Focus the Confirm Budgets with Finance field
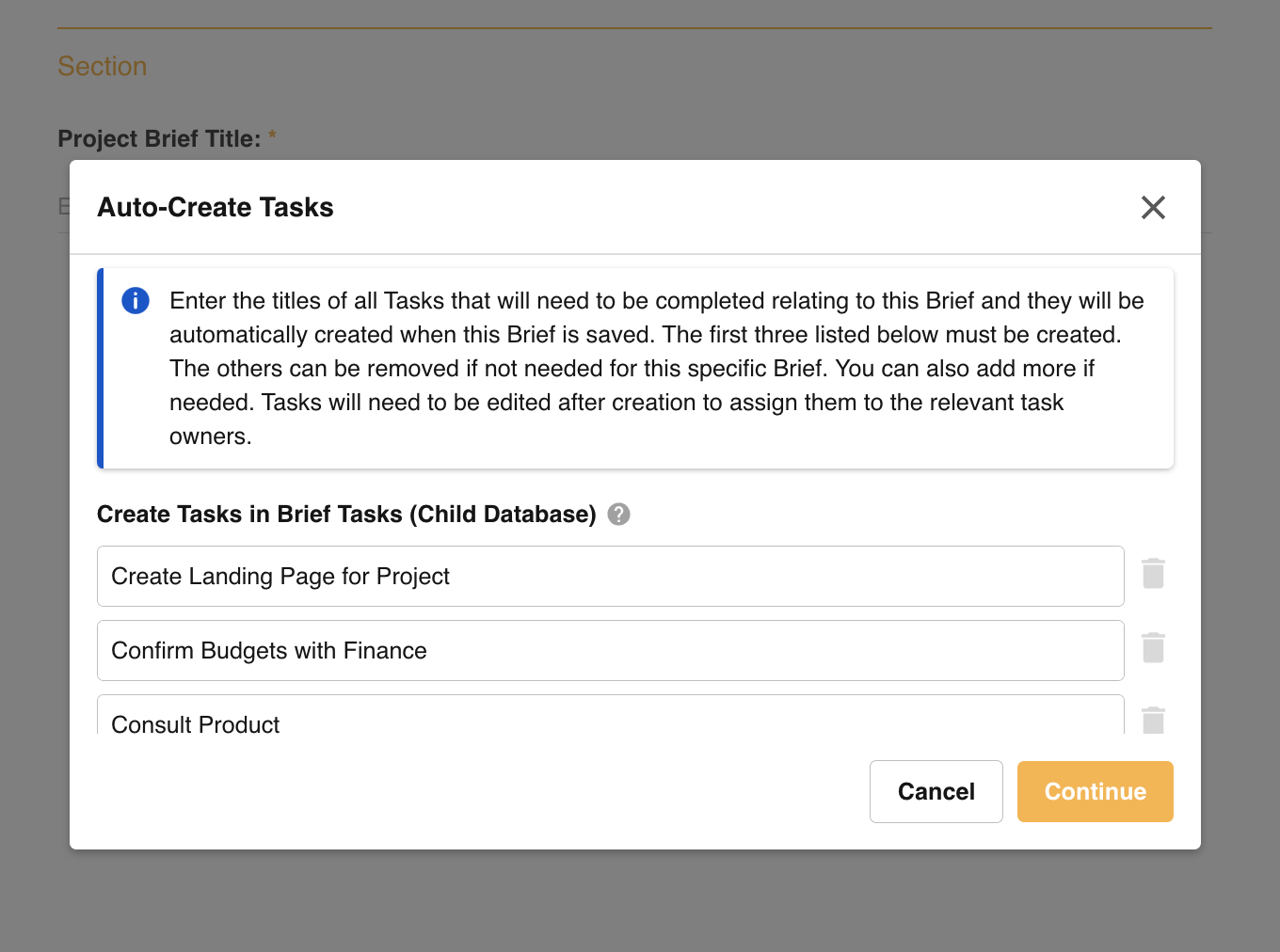This screenshot has height=952, width=1280. (x=610, y=651)
